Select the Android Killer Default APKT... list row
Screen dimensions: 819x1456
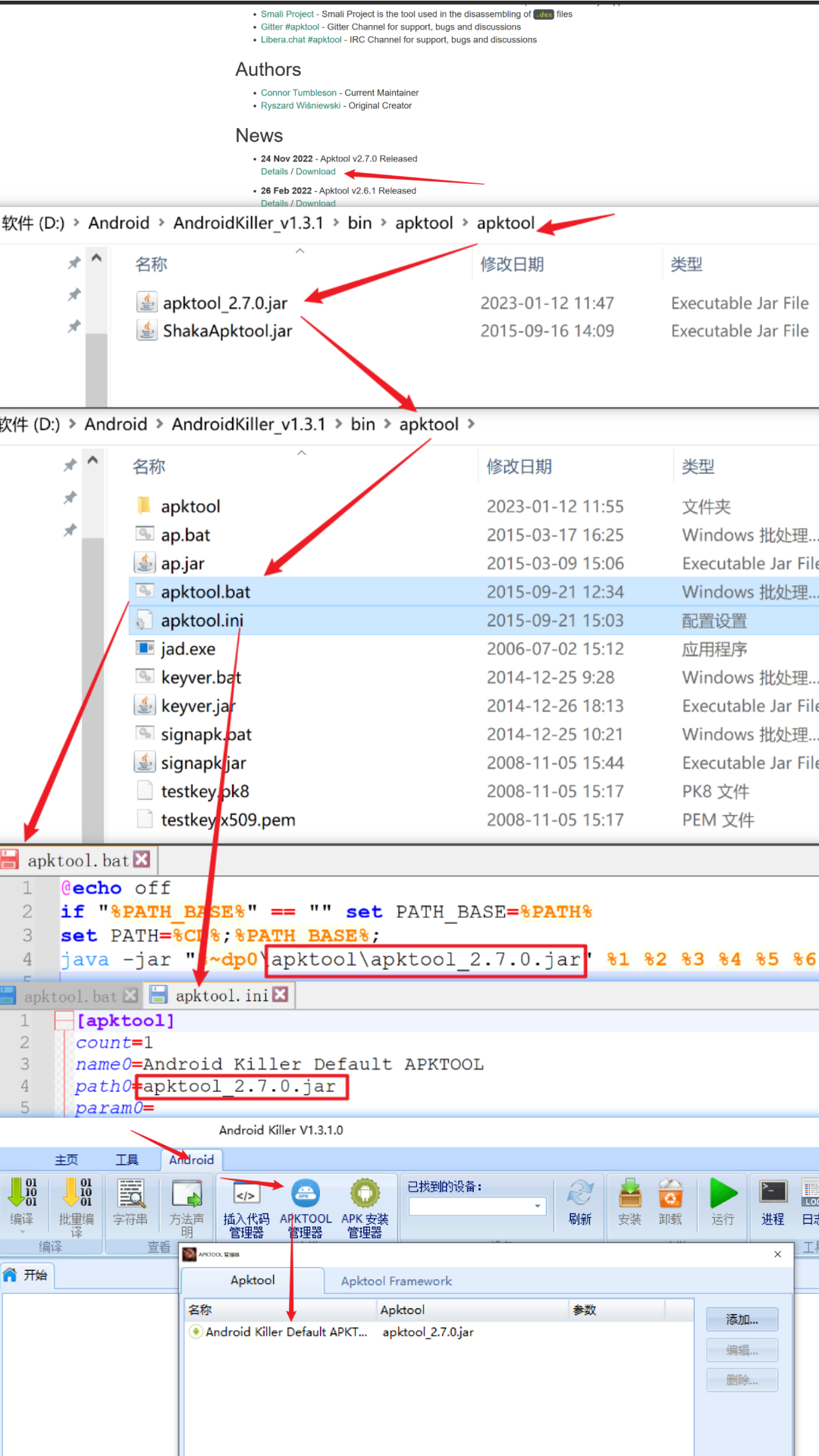coord(440,1332)
